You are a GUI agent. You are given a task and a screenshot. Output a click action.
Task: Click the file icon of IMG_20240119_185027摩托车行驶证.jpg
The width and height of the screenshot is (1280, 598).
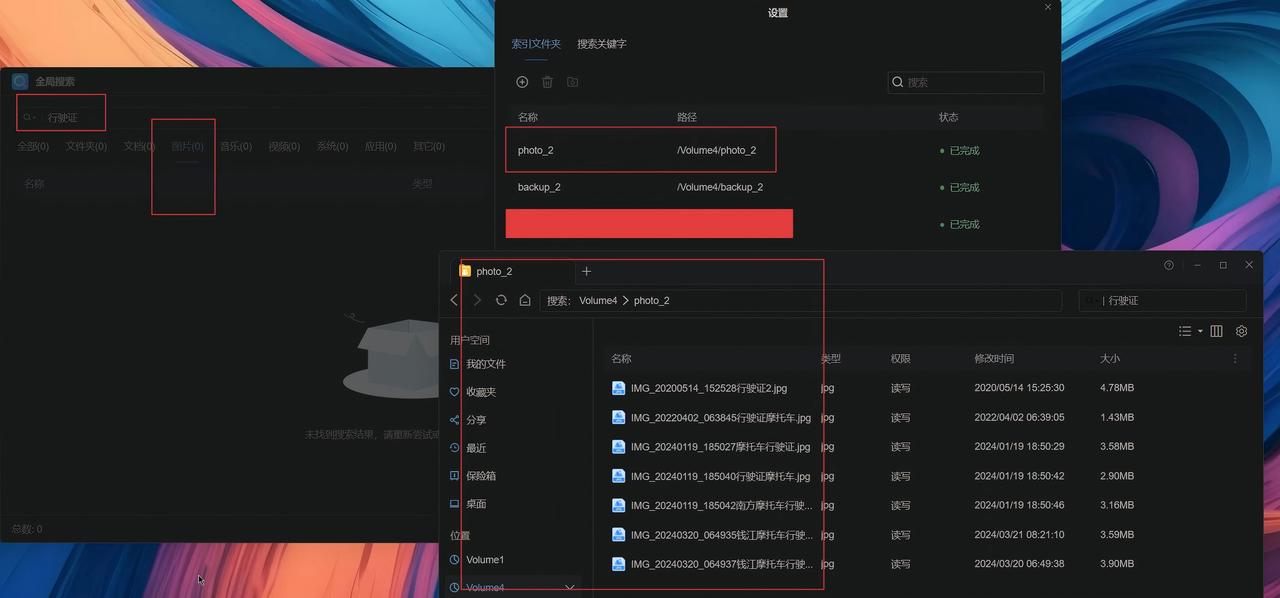tap(619, 447)
